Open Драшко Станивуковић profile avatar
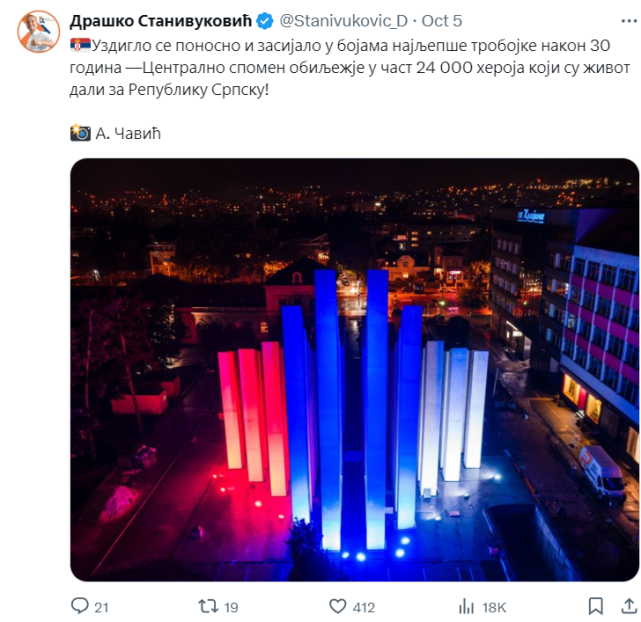641x622 pixels. 38,31
